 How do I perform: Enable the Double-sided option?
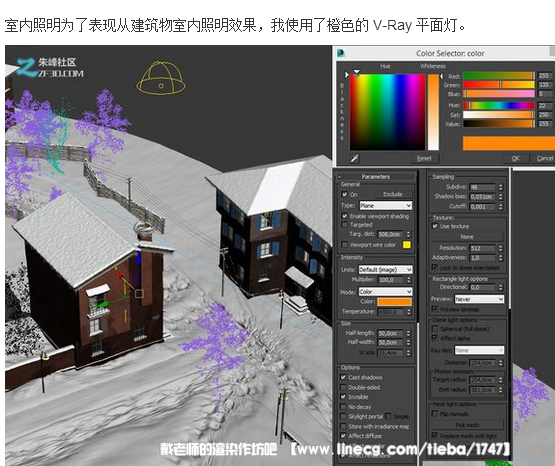click(x=343, y=387)
